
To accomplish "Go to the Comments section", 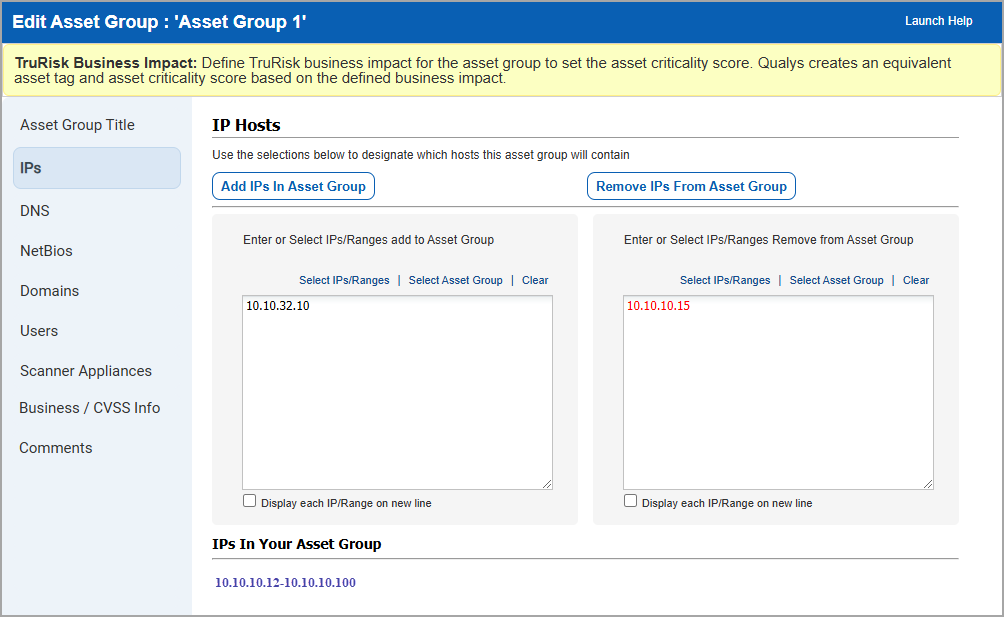I will click(55, 447).
